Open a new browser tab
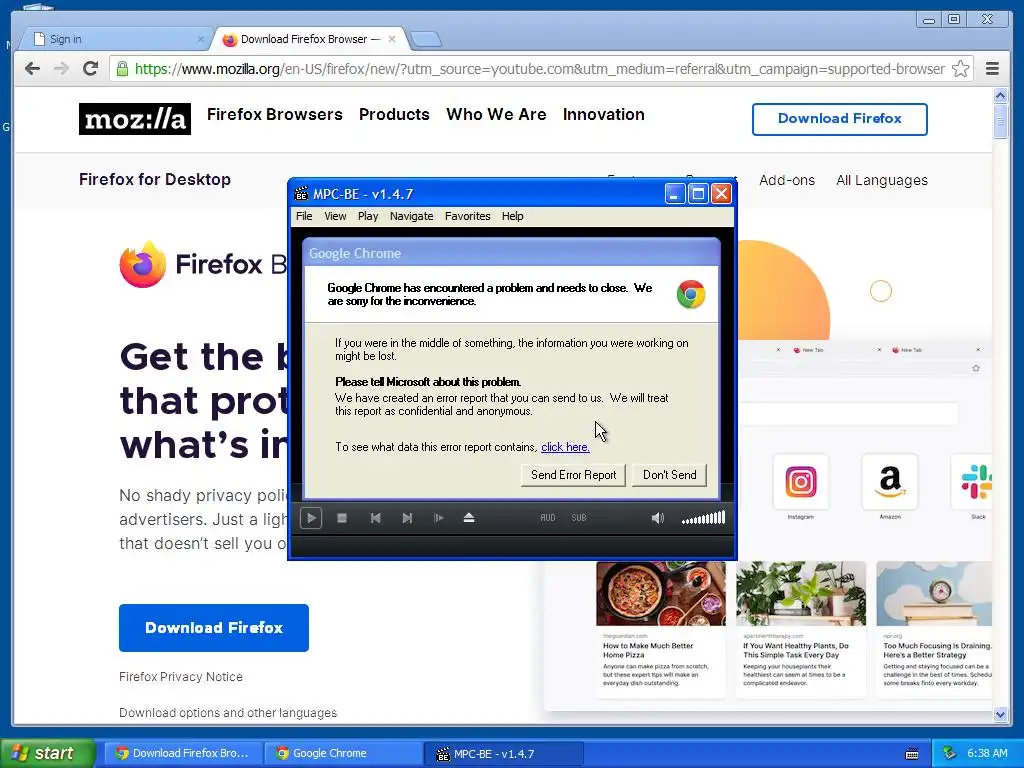The image size is (1024, 768). point(426,40)
